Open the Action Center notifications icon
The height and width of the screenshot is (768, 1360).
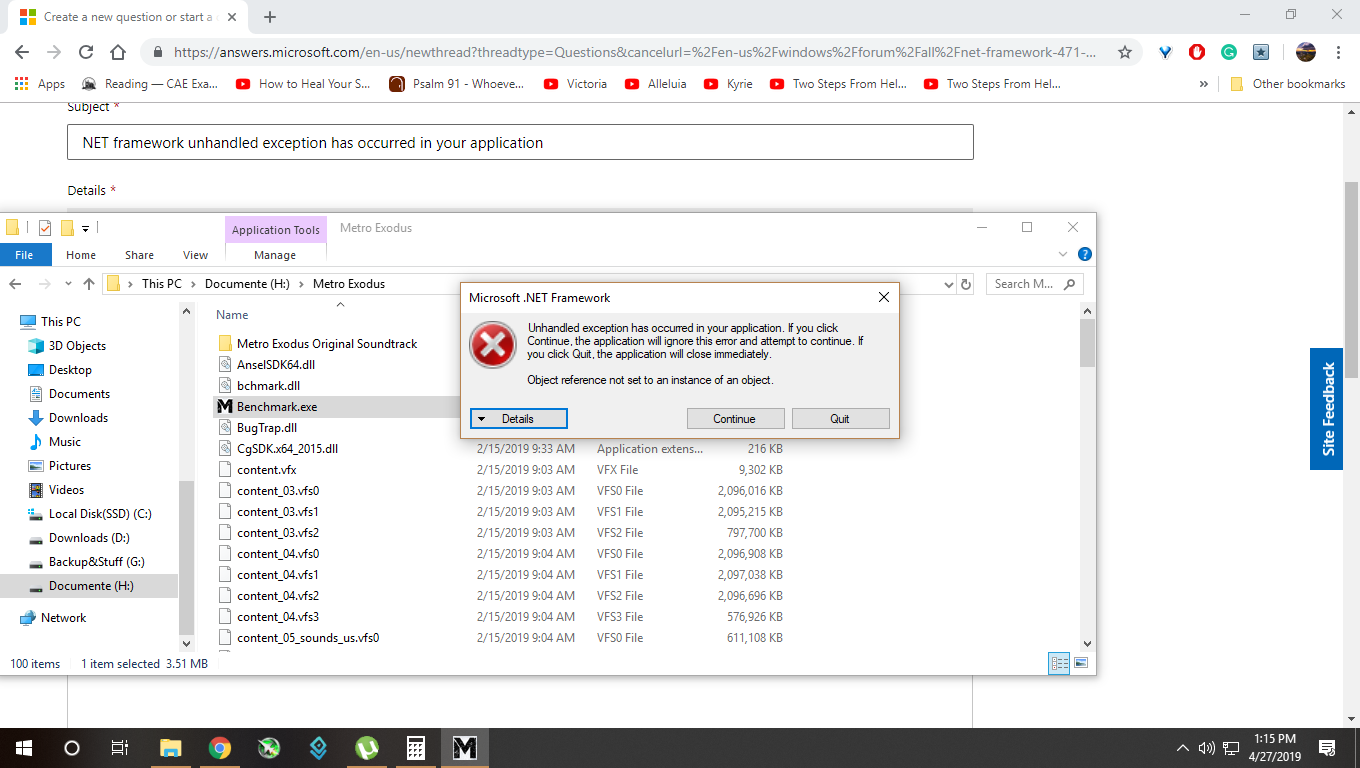coord(1328,747)
